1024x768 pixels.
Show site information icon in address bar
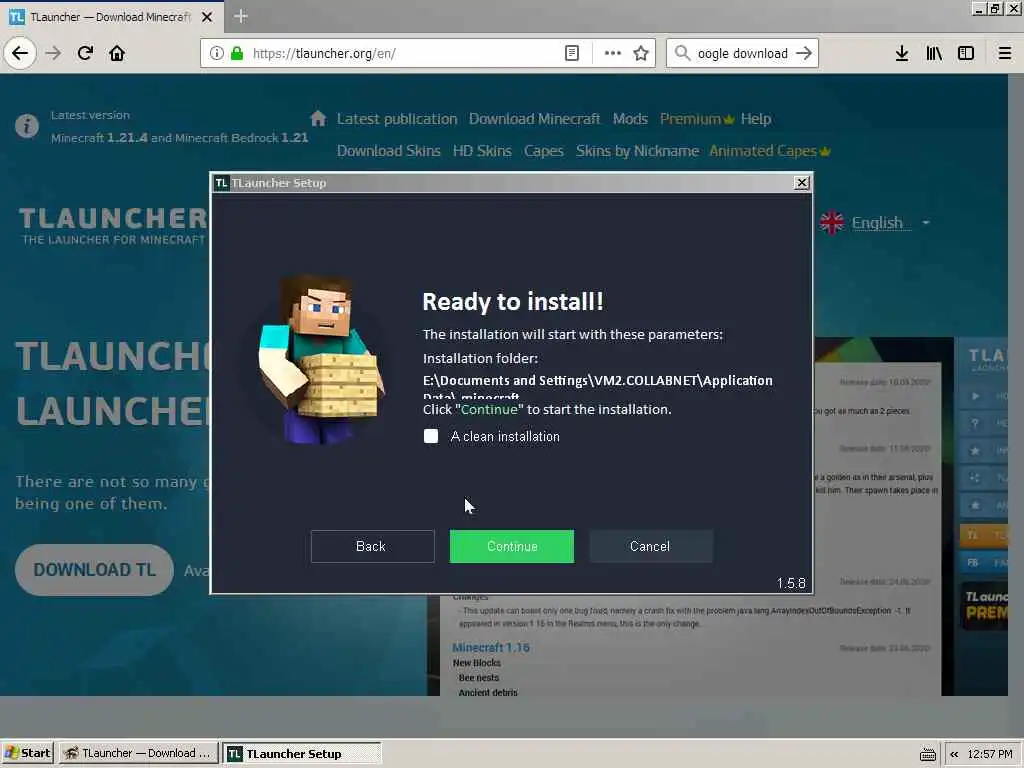(x=216, y=53)
